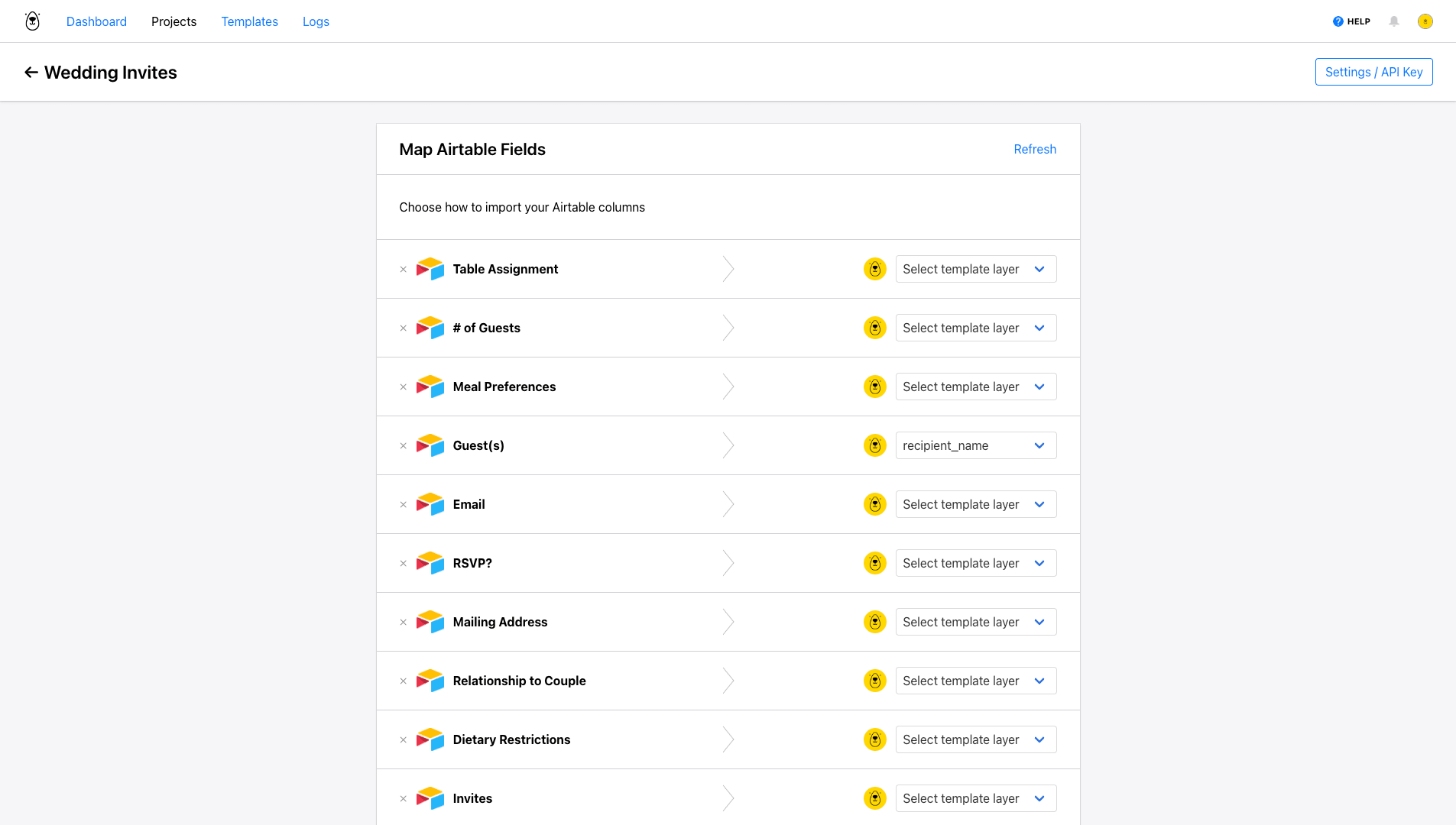1456x825 pixels.
Task: Click the yellow template icon in the RSVP? row
Action: click(x=874, y=563)
